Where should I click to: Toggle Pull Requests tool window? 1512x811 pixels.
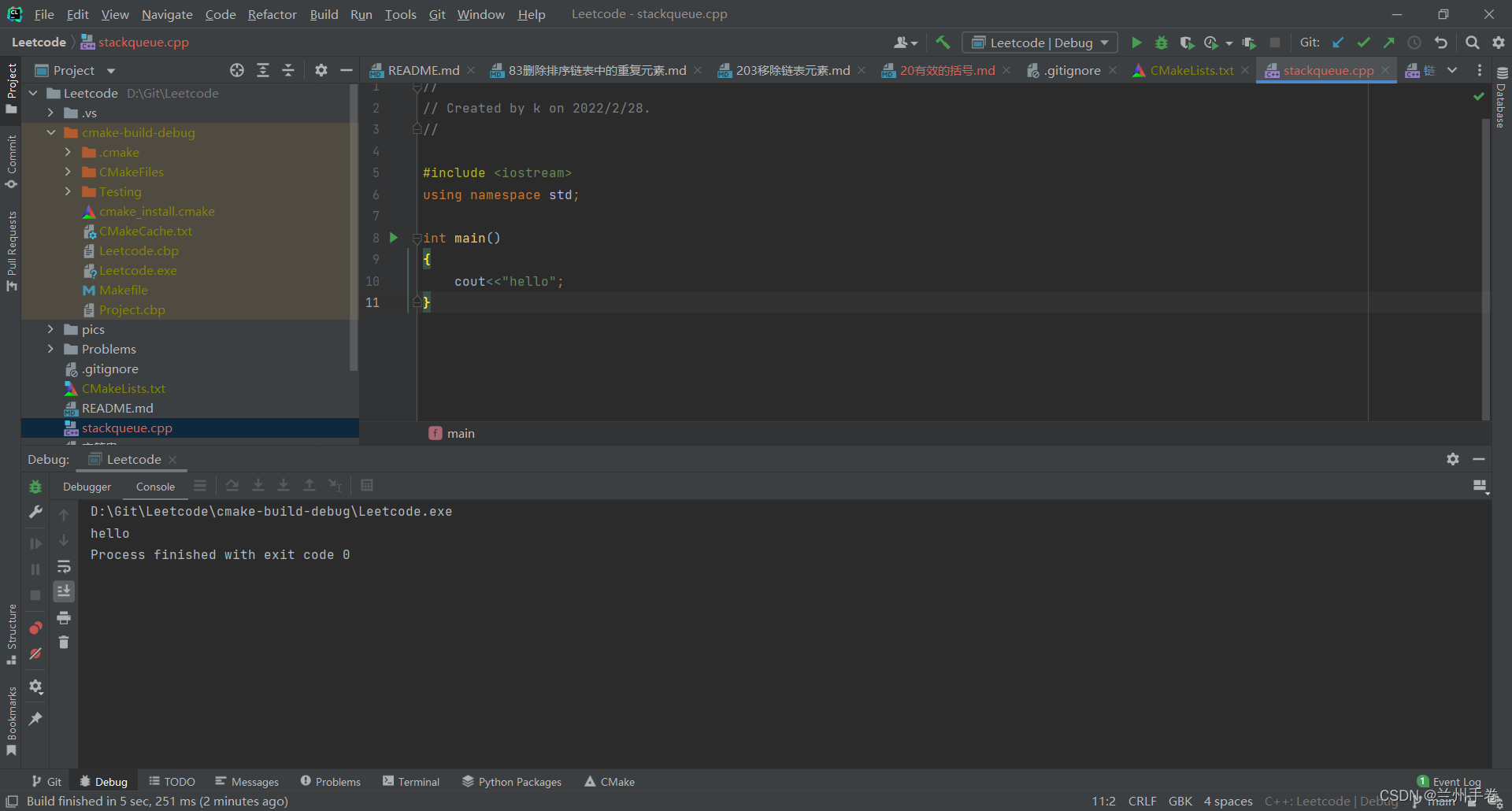[11, 250]
